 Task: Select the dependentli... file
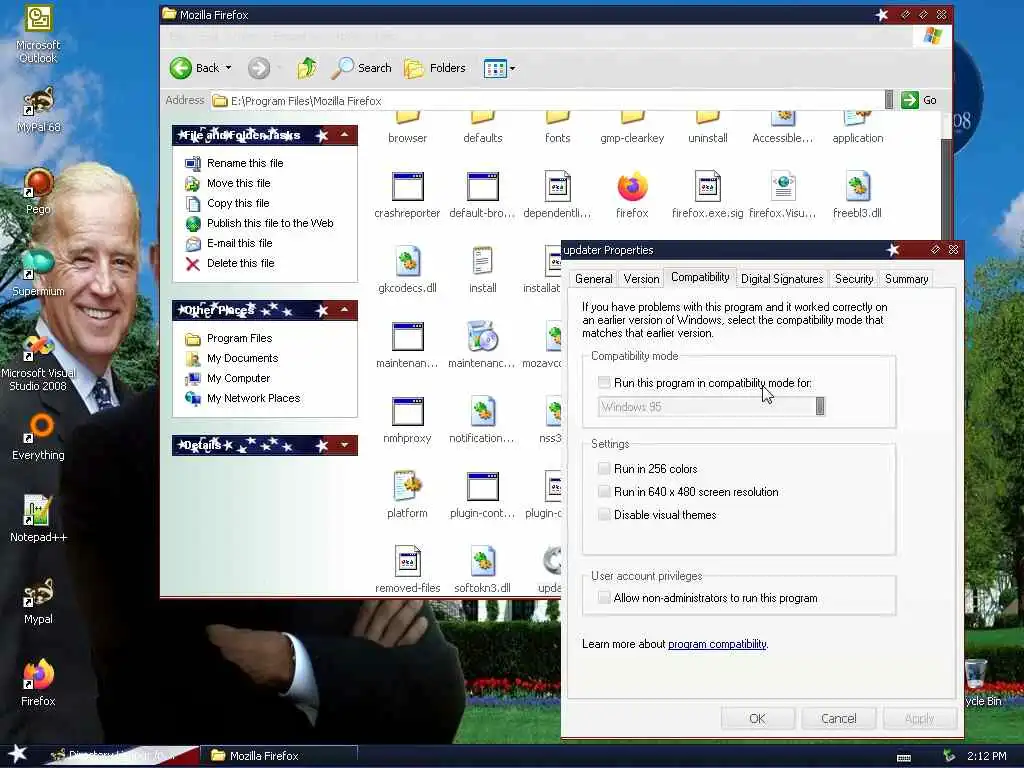point(557,195)
